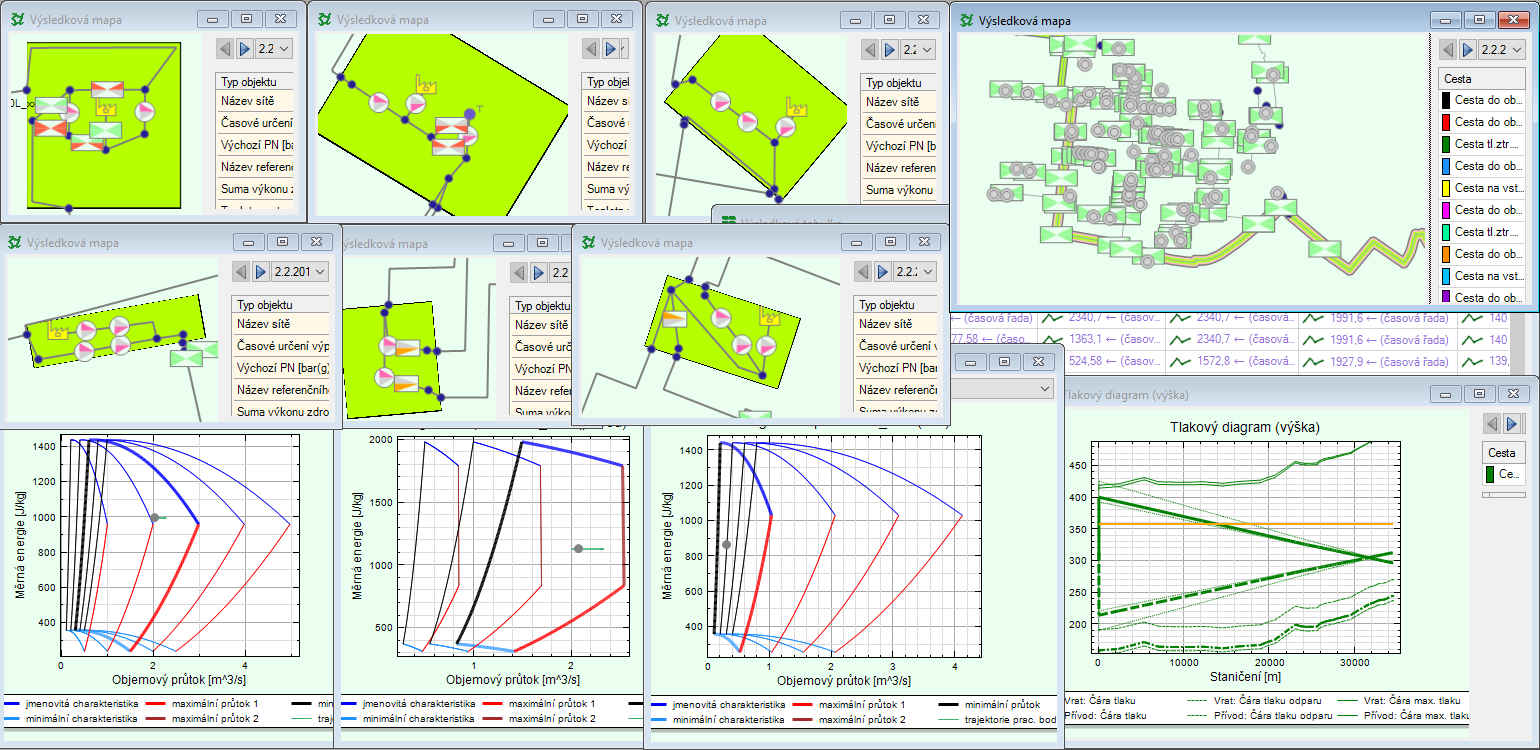
Task: Open date dropdown in third top map window
Action: [918, 49]
